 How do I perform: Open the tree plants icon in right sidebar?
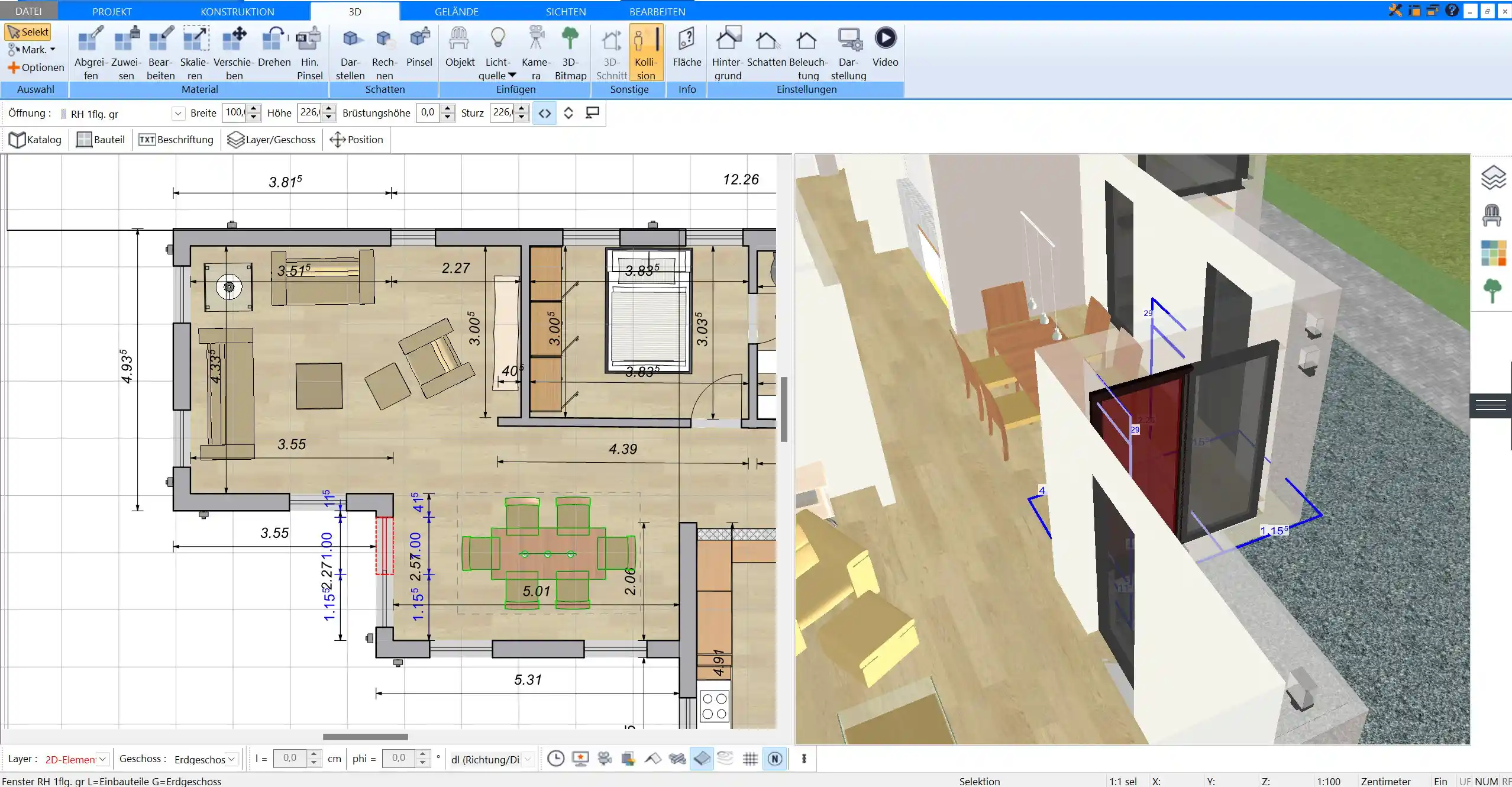pyautogui.click(x=1492, y=291)
